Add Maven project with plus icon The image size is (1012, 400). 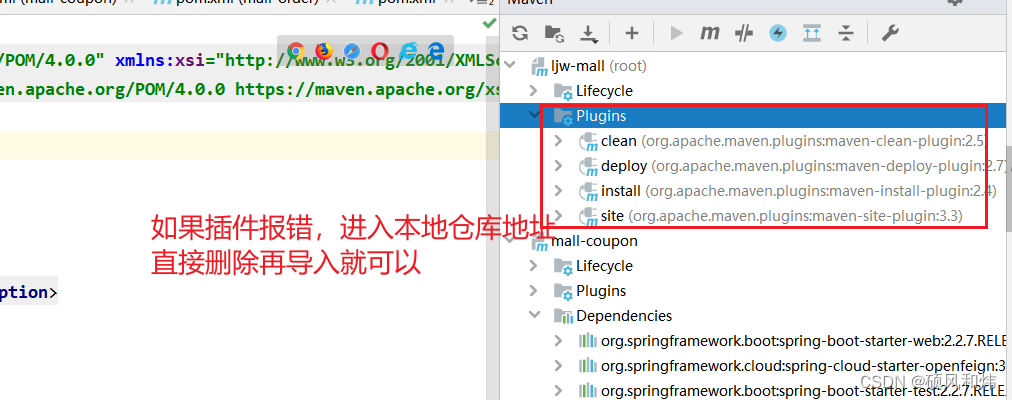pyautogui.click(x=631, y=33)
